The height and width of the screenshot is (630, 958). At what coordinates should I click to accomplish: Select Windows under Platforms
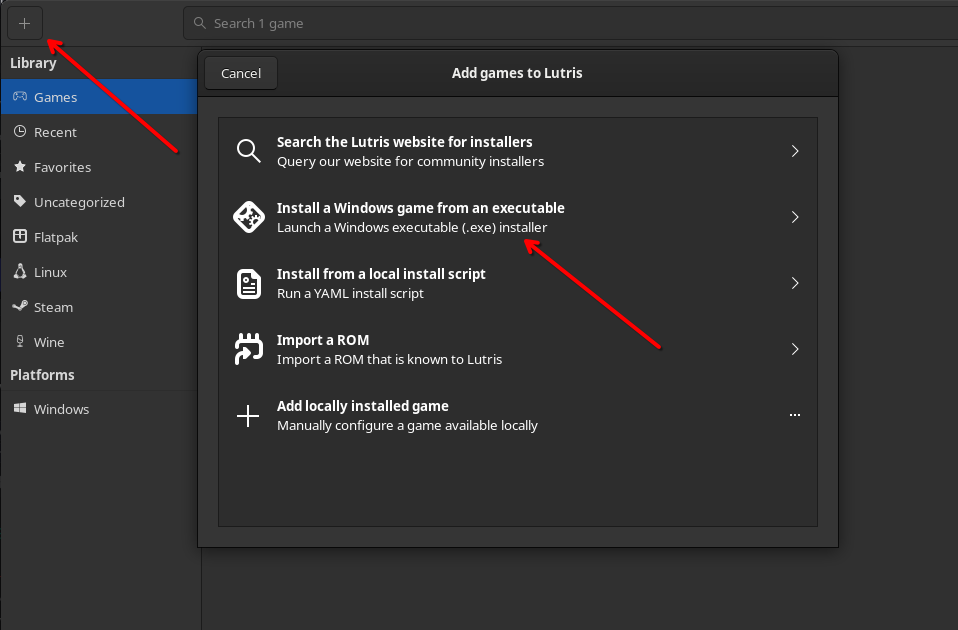99,409
